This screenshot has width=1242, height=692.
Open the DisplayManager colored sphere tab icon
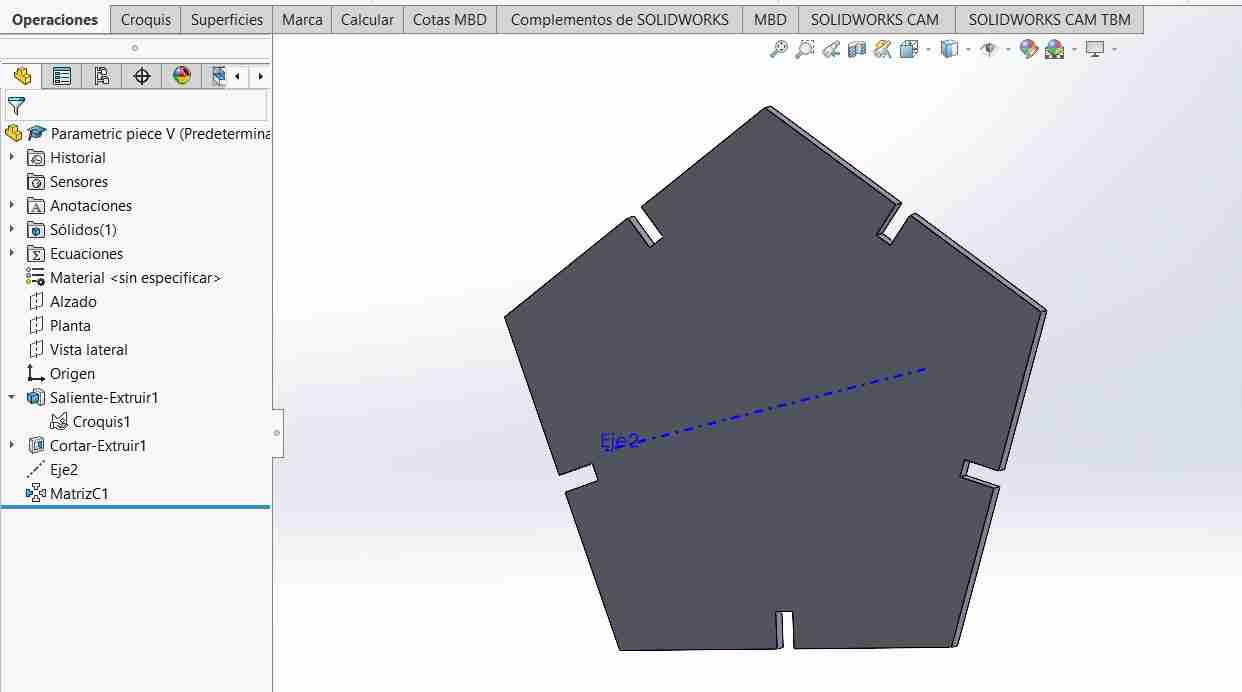coord(183,75)
